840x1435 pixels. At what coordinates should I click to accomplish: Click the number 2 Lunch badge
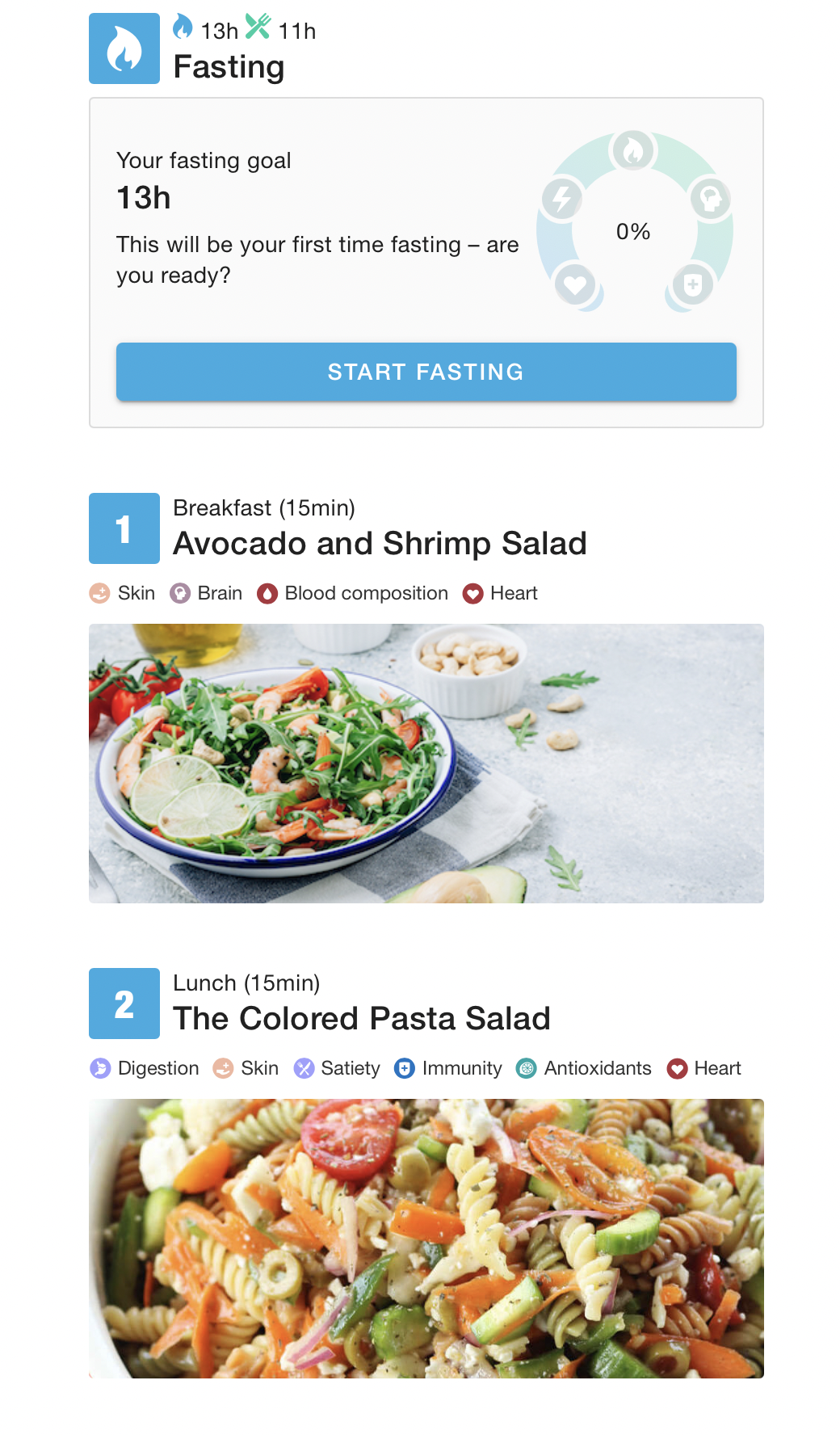tap(124, 1004)
